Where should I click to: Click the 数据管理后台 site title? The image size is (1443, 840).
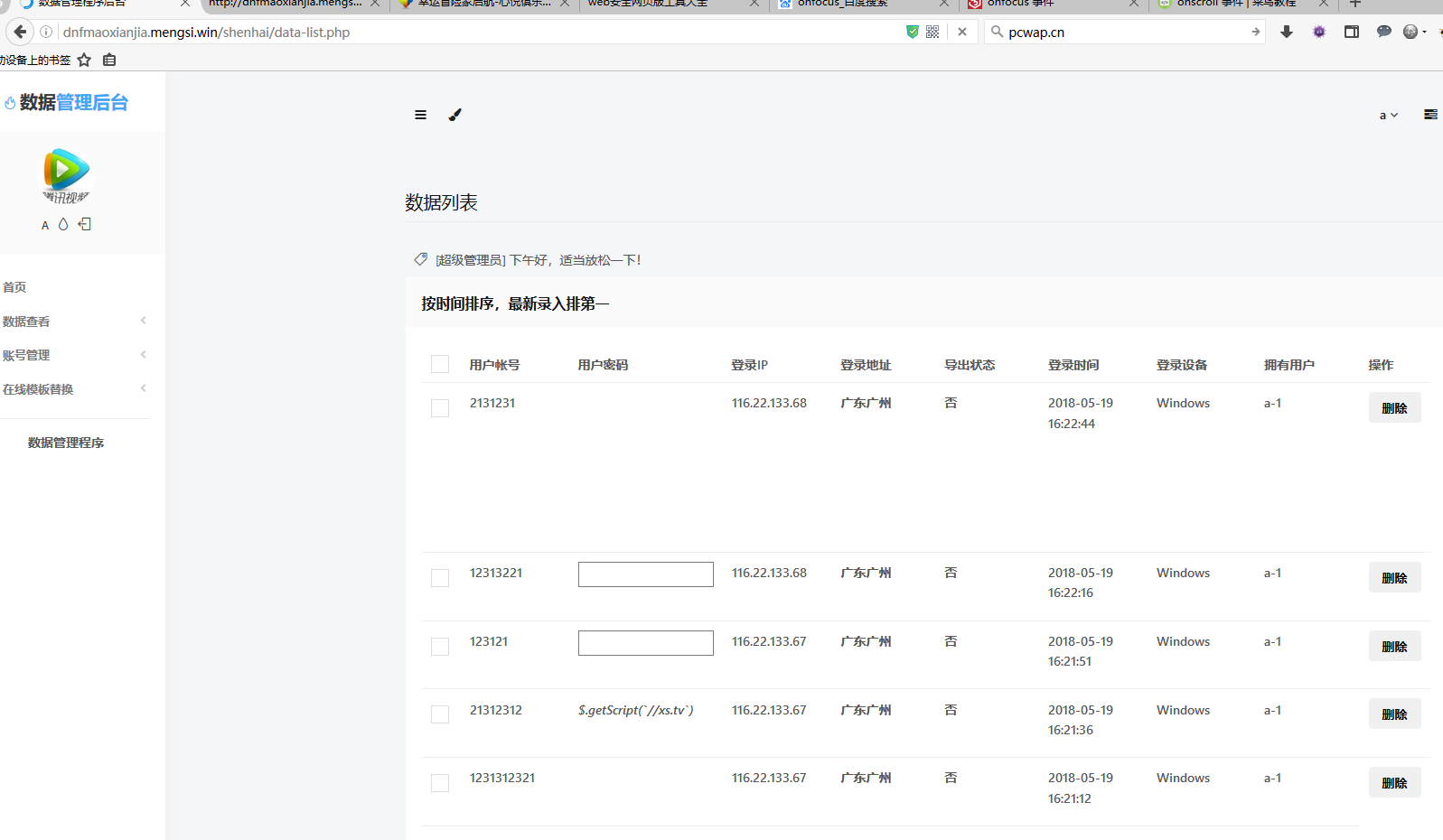(x=74, y=103)
